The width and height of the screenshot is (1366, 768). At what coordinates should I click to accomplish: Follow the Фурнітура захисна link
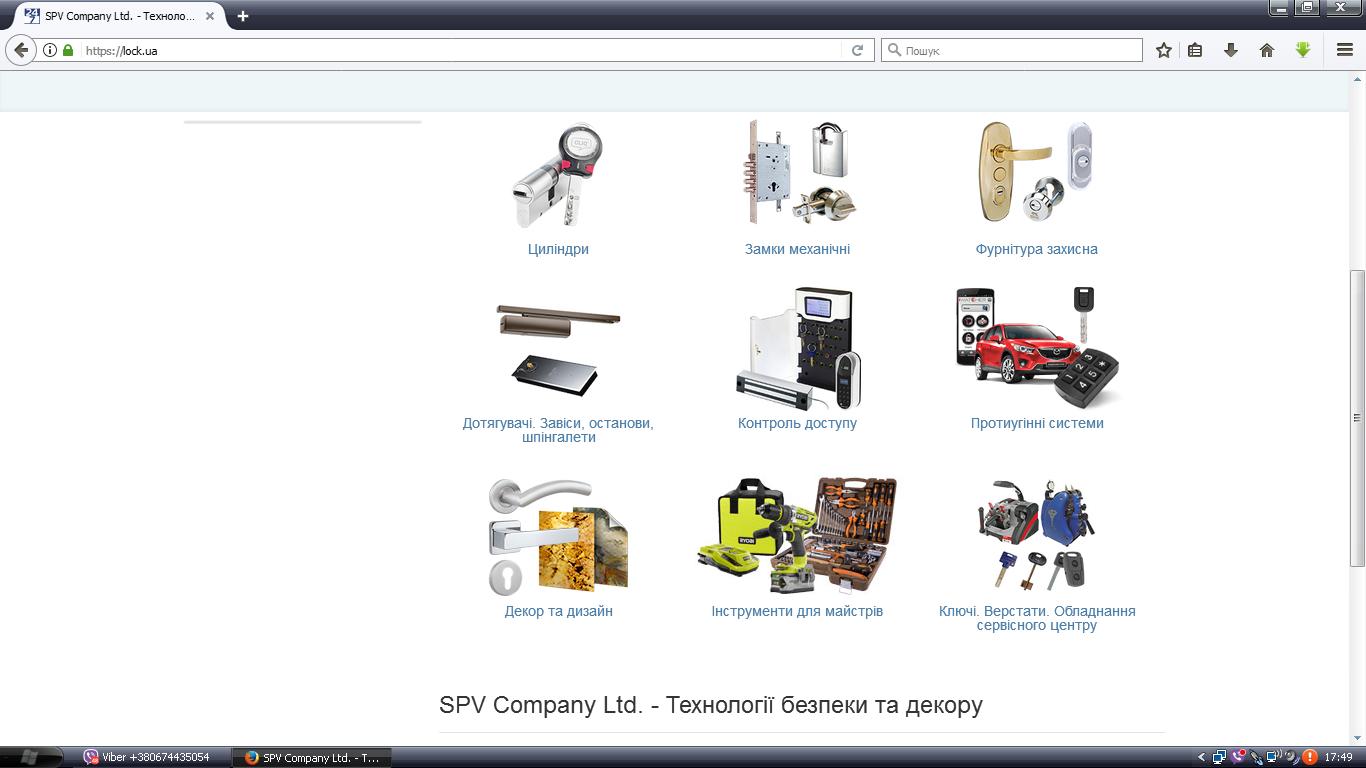1037,249
